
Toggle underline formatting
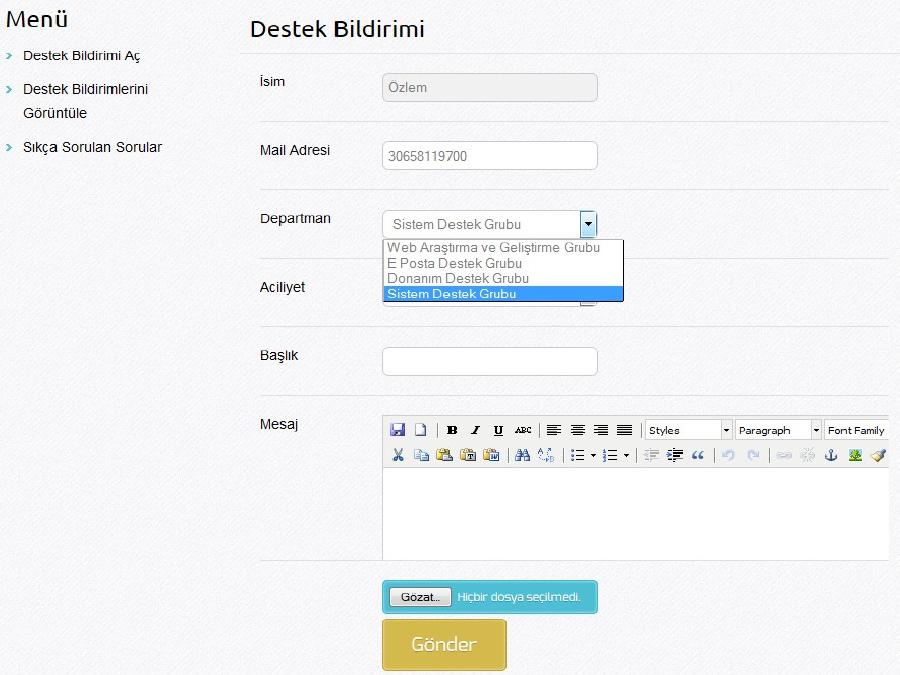coord(498,430)
